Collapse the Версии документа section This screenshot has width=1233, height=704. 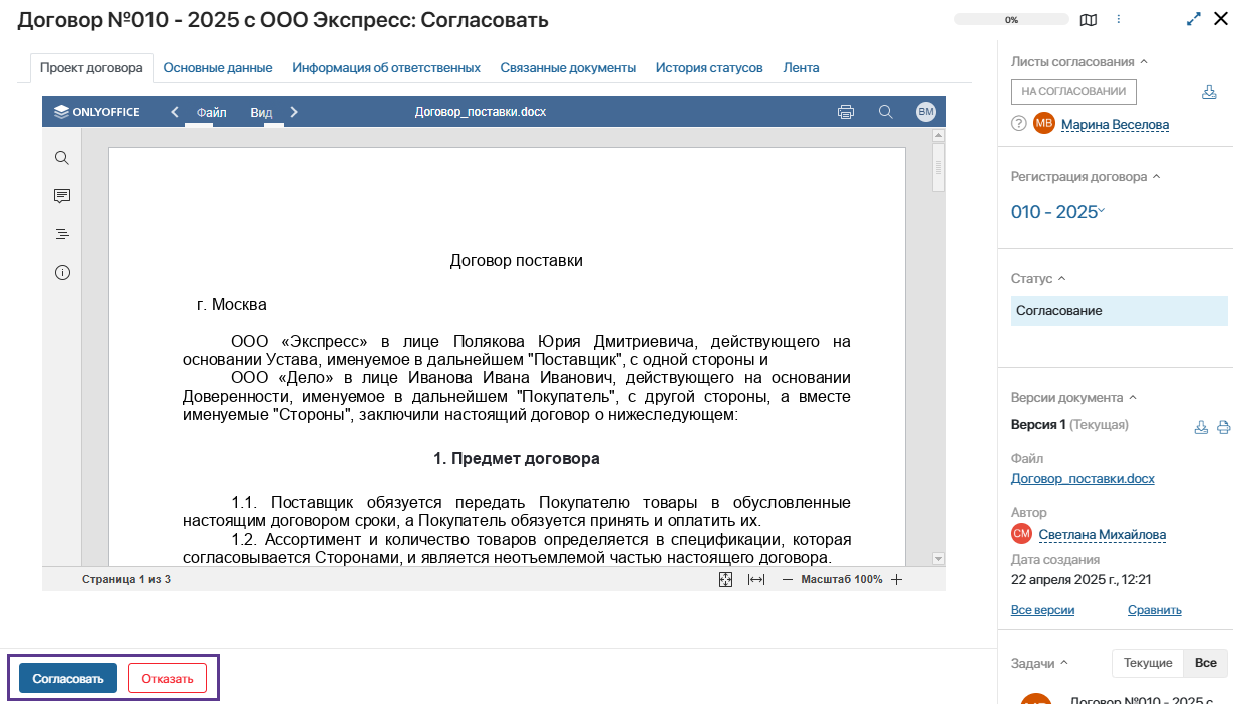tap(1132, 398)
